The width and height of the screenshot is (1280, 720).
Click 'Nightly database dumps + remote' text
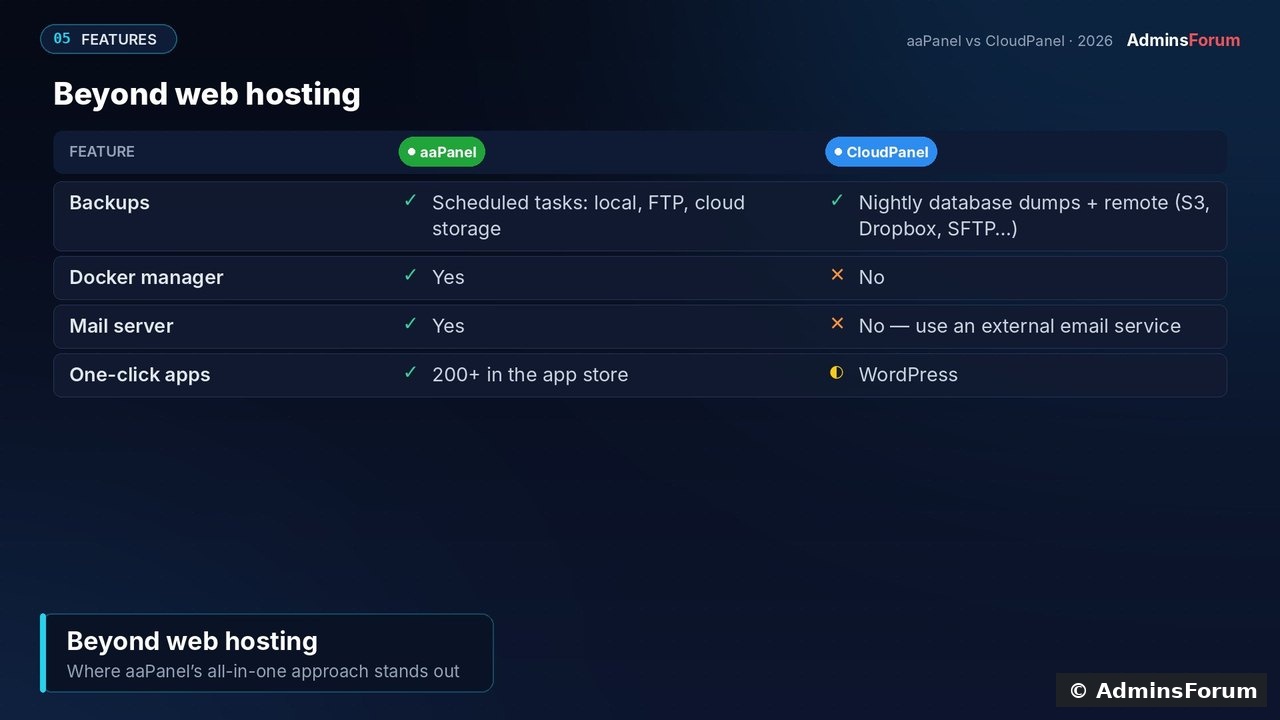pyautogui.click(x=1012, y=203)
